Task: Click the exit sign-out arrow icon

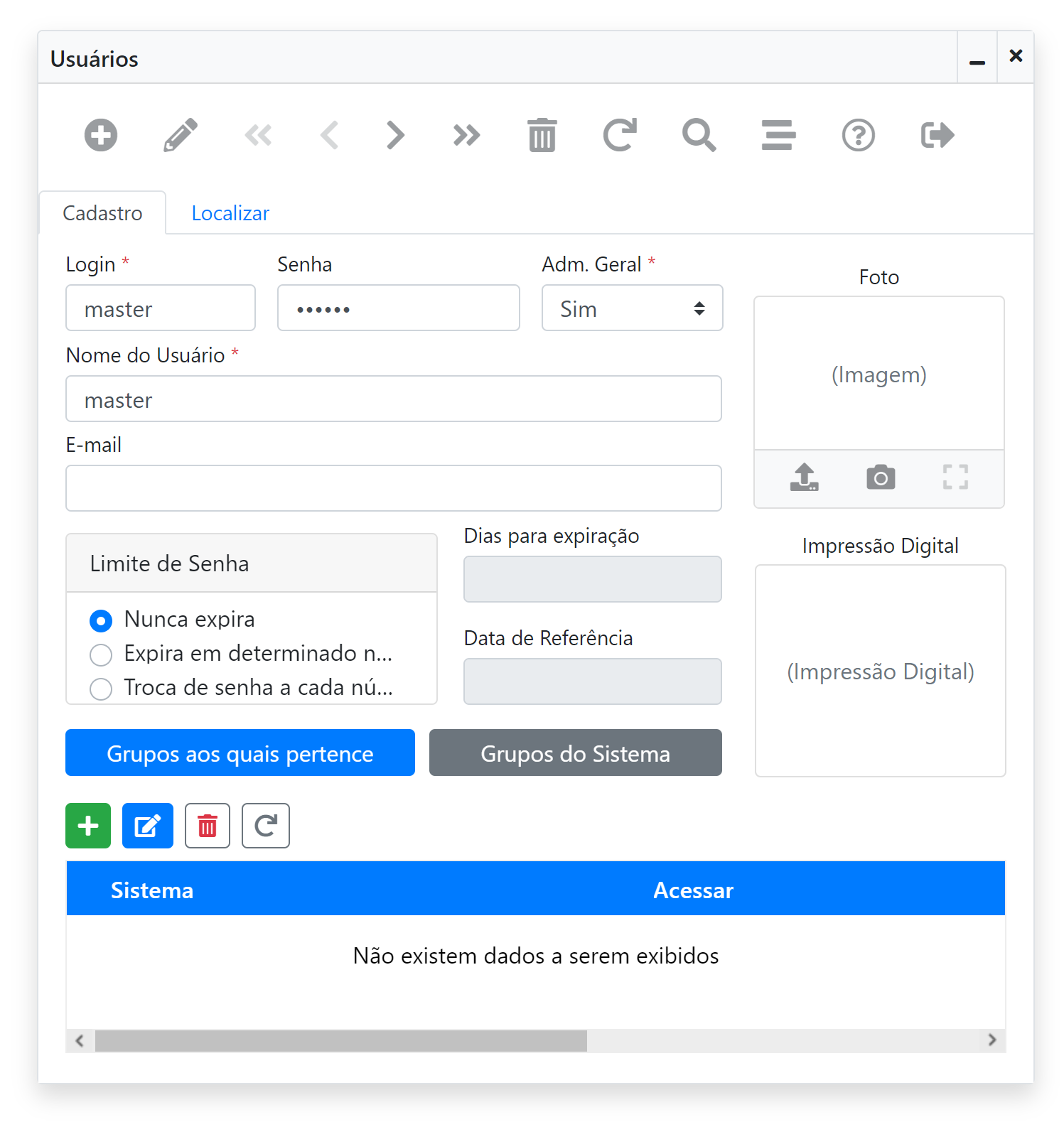Action: [x=937, y=135]
